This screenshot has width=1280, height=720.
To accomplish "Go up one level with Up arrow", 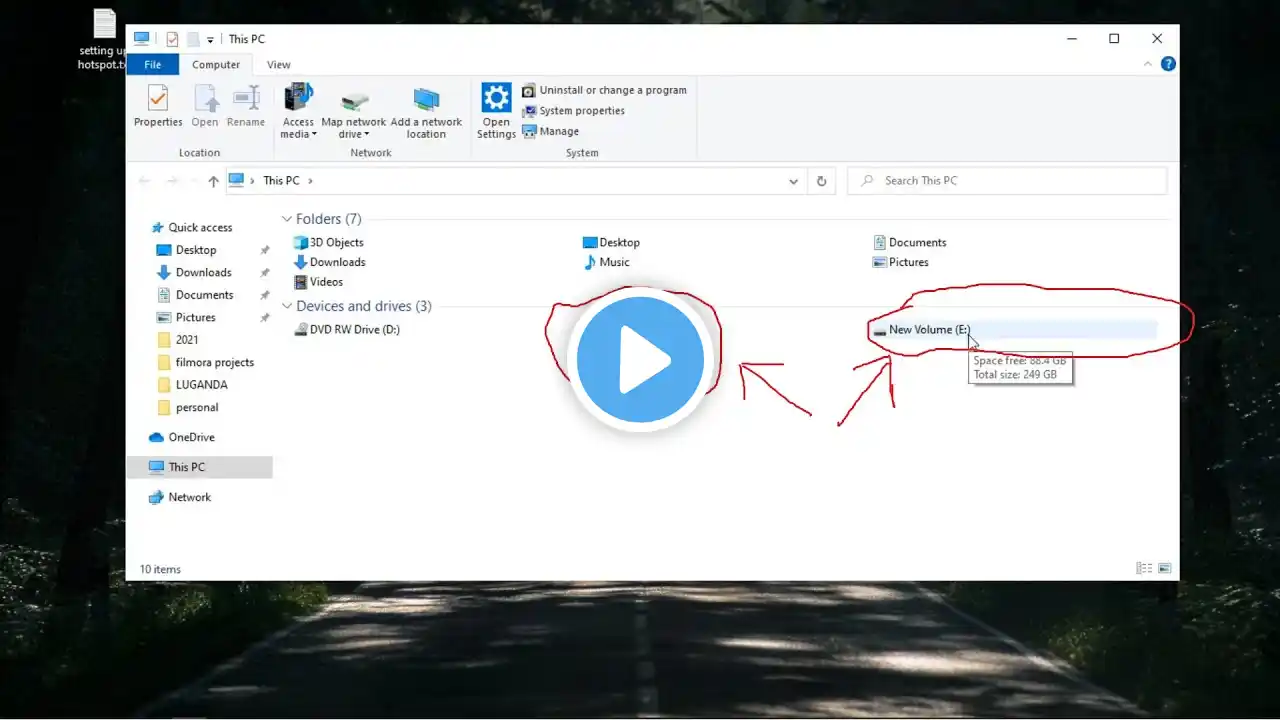I will (x=213, y=181).
